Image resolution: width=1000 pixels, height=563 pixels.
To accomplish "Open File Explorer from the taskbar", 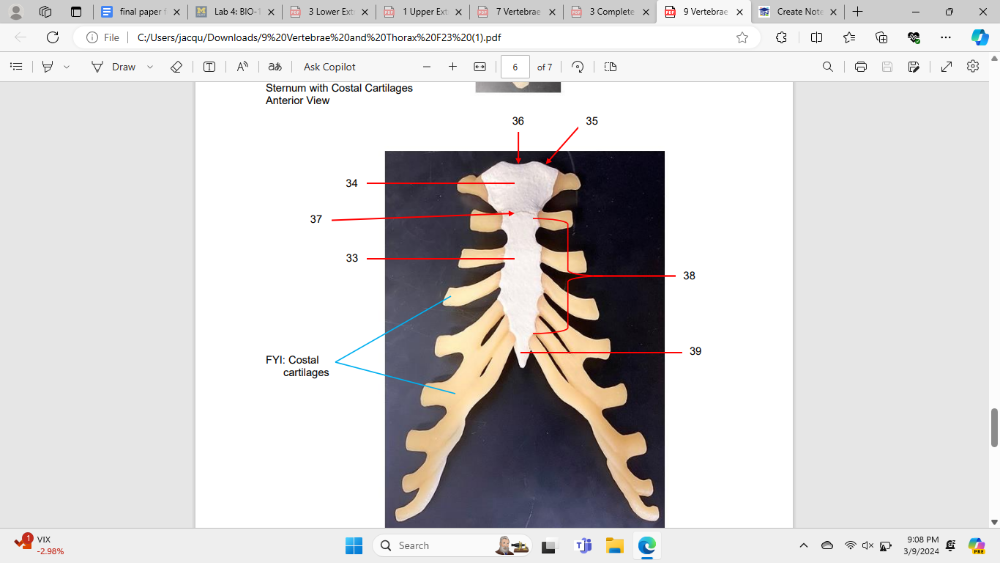I will click(x=614, y=545).
